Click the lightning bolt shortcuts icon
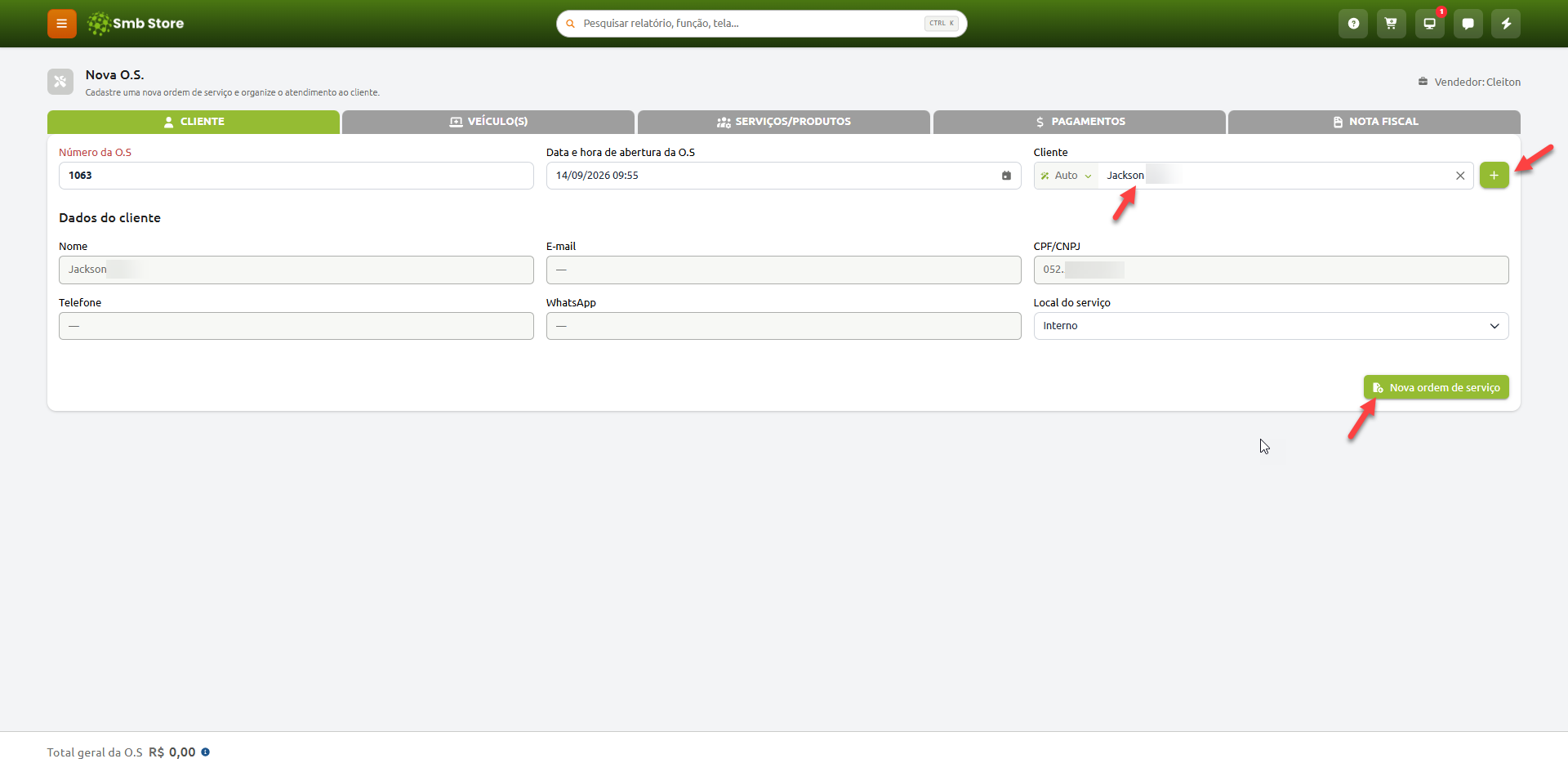This screenshot has height=772, width=1568. pyautogui.click(x=1506, y=24)
